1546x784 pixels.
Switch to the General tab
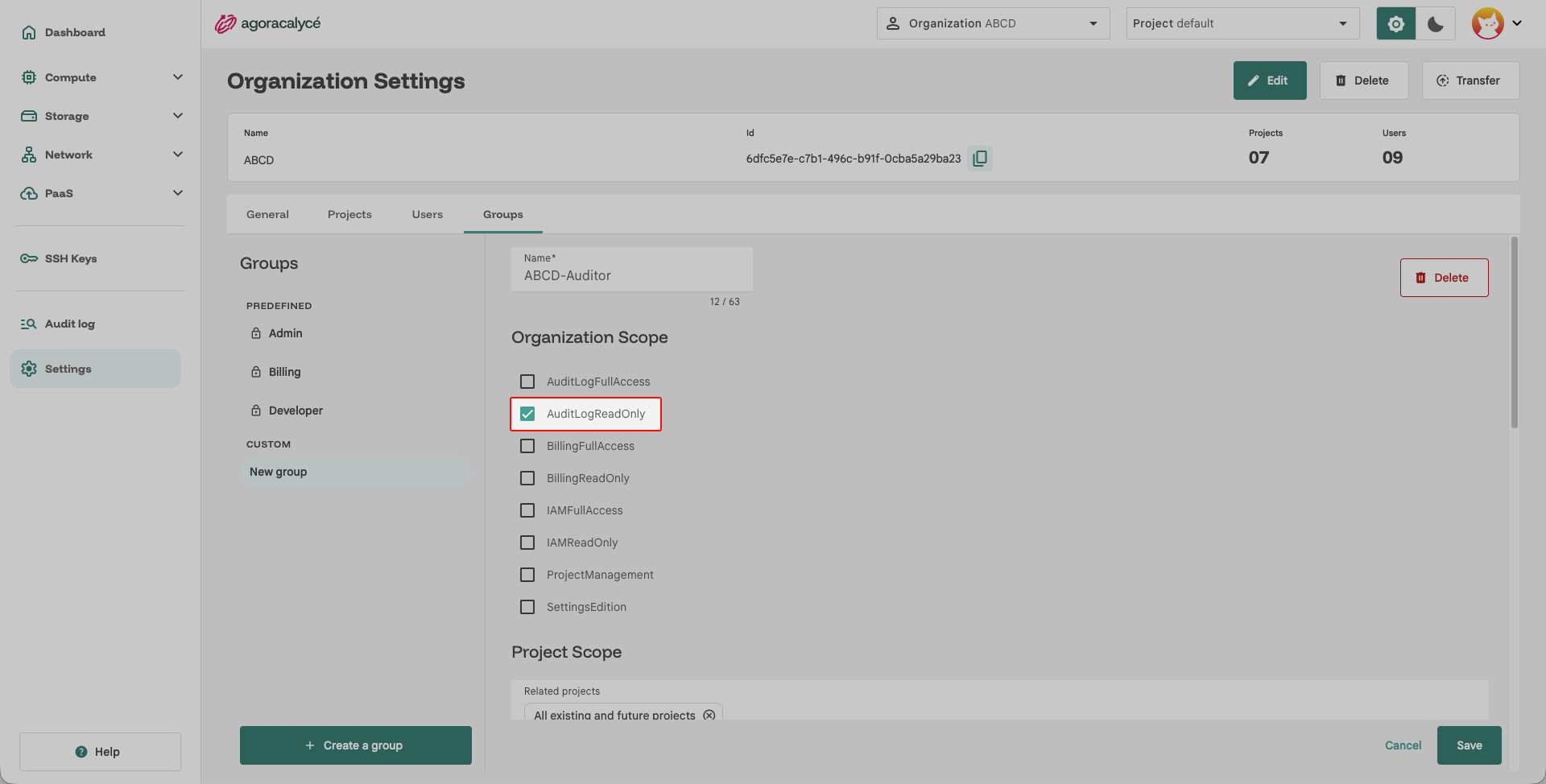click(x=267, y=214)
